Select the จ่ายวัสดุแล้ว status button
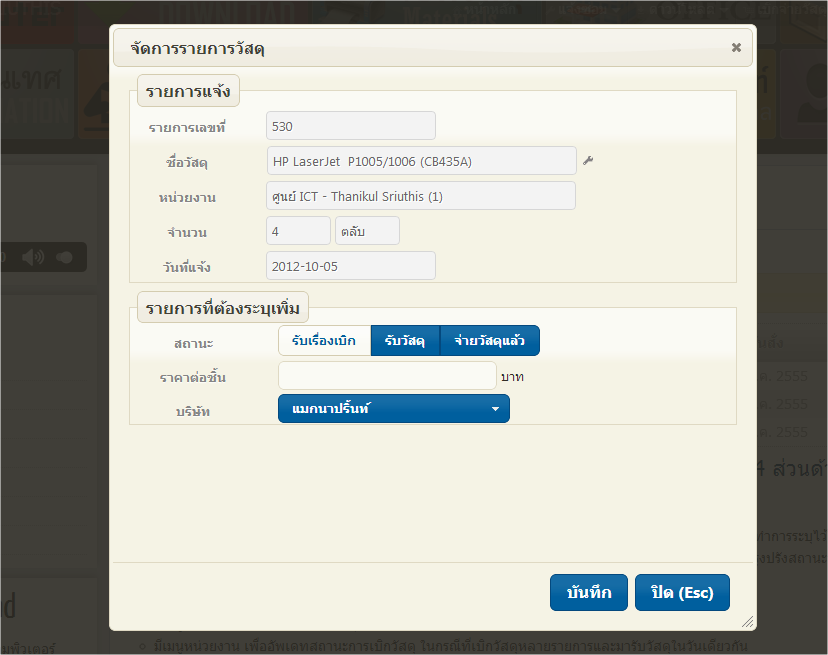The width and height of the screenshot is (828, 655). (489, 340)
